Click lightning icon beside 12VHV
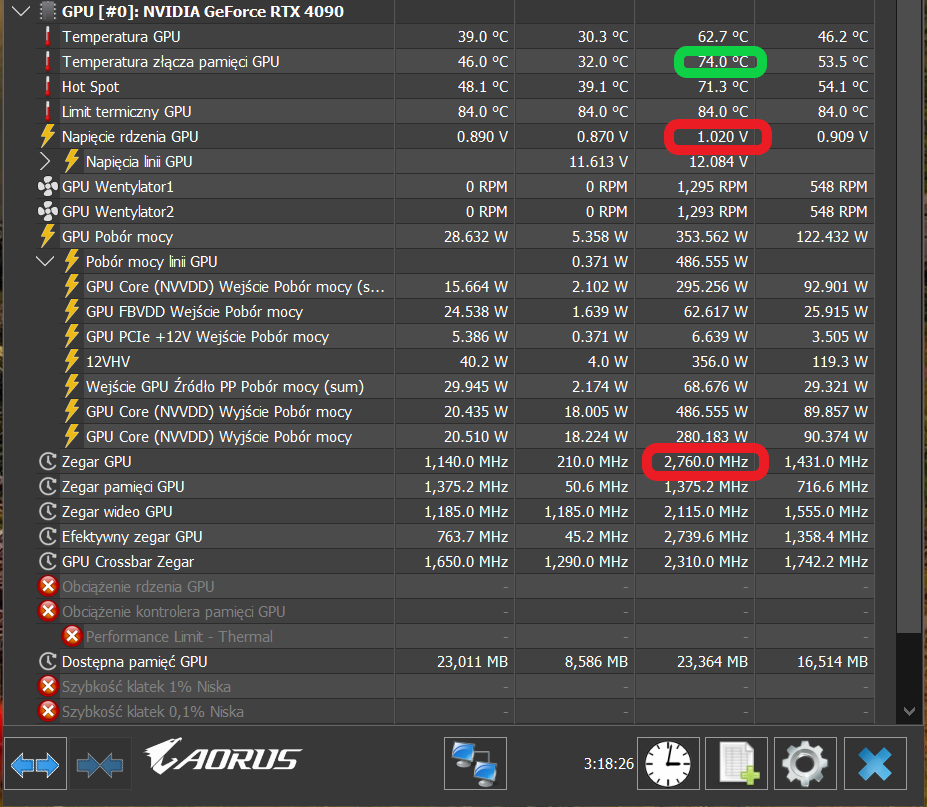 click(x=72, y=361)
